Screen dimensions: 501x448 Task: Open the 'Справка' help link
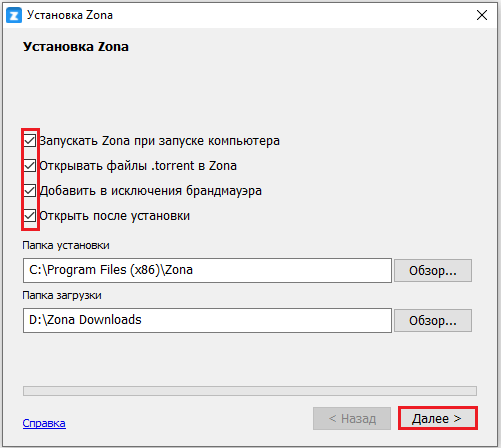click(44, 423)
